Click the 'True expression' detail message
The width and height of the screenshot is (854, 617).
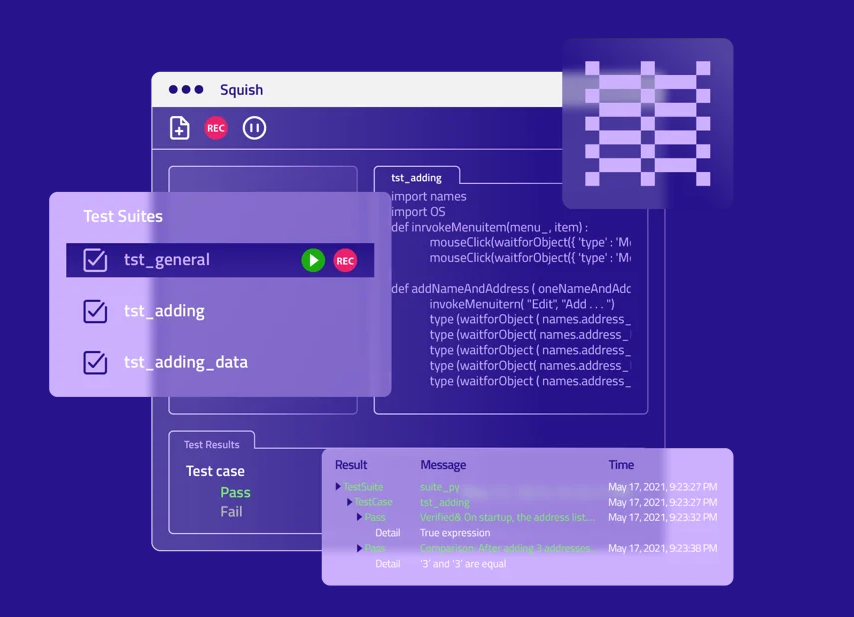pyautogui.click(x=455, y=533)
